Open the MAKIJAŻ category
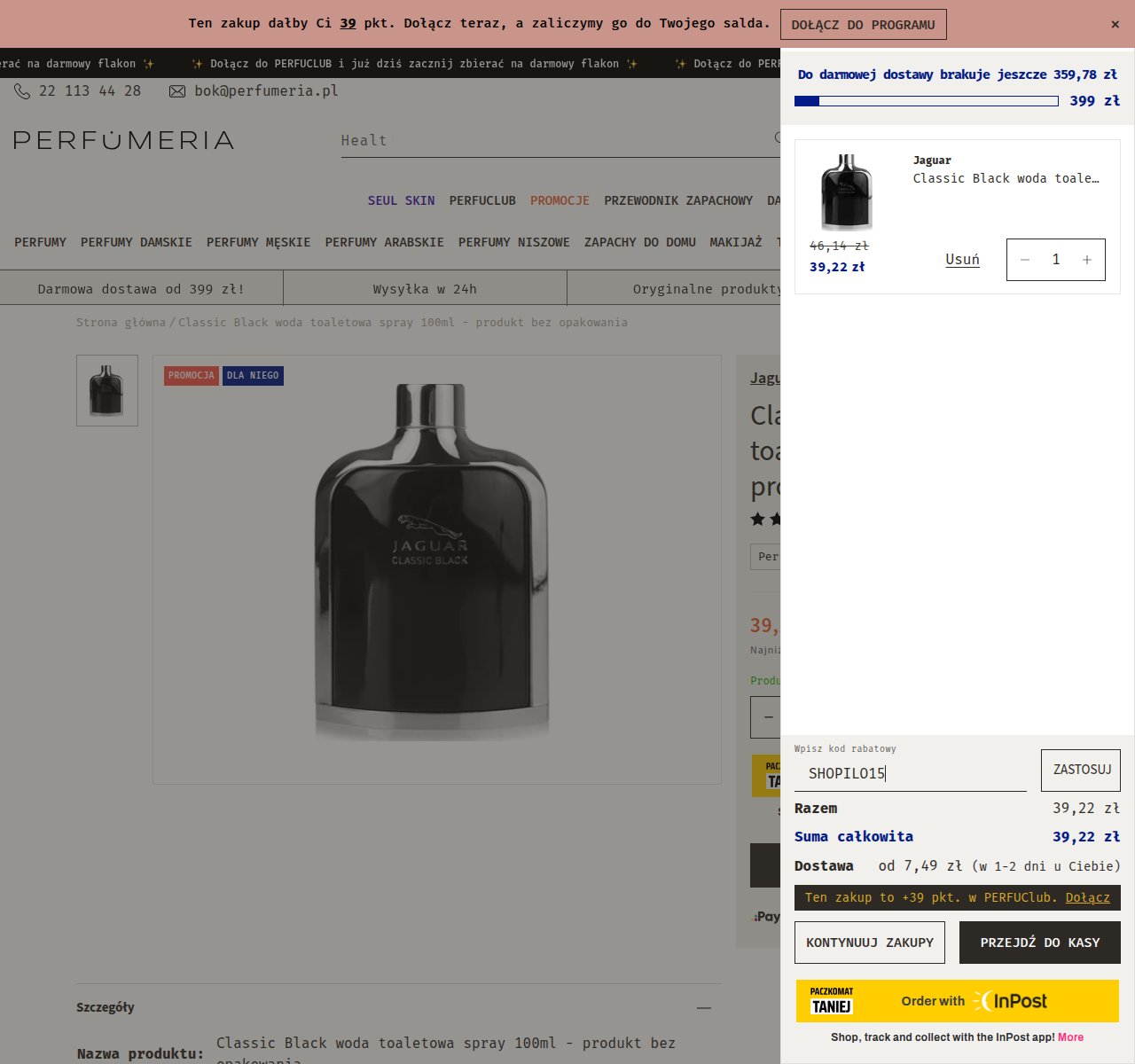This screenshot has width=1135, height=1064. (x=736, y=242)
